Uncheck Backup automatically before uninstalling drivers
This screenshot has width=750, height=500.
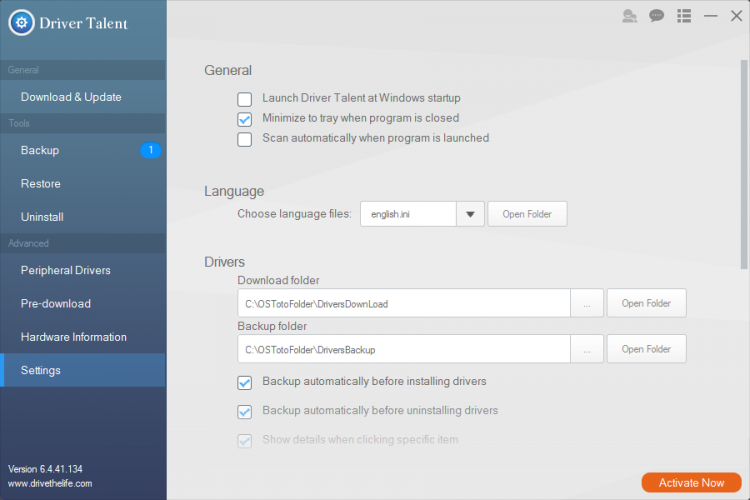click(x=244, y=411)
